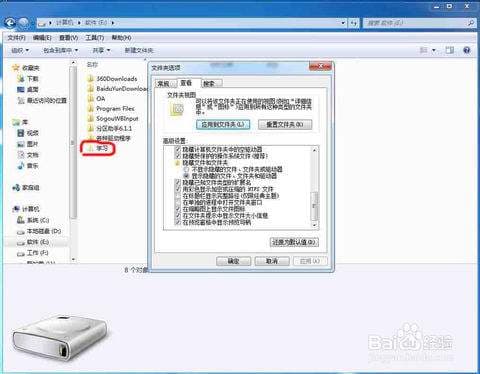Open 桌面 in the sidebar

(x=28, y=89)
